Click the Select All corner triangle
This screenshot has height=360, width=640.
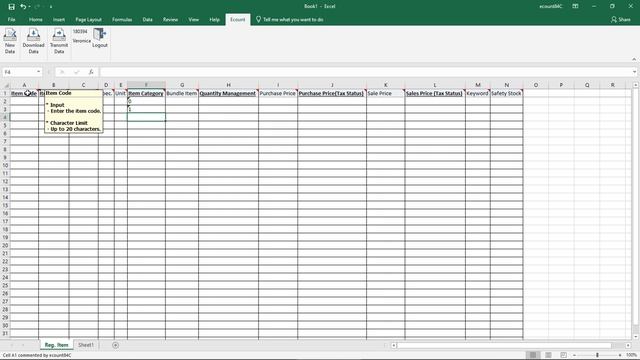pos(6,85)
